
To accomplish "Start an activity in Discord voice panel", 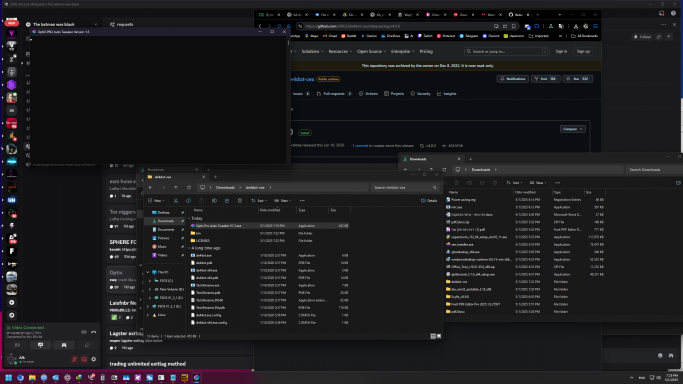I will tap(64, 345).
